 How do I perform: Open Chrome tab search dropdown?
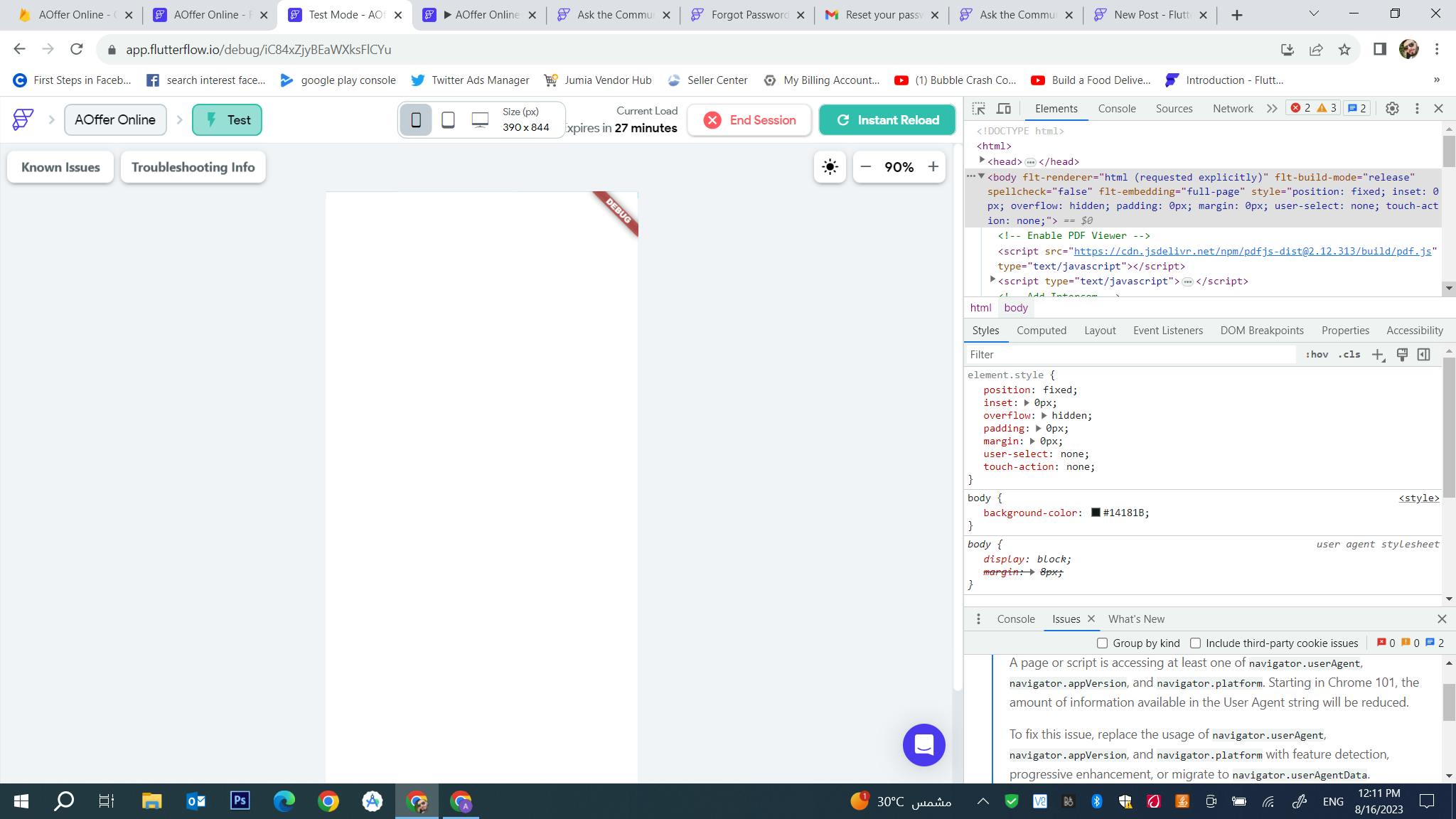[1314, 14]
